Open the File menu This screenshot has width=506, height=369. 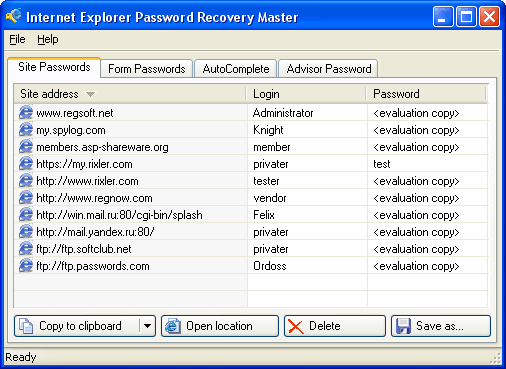click(x=17, y=39)
